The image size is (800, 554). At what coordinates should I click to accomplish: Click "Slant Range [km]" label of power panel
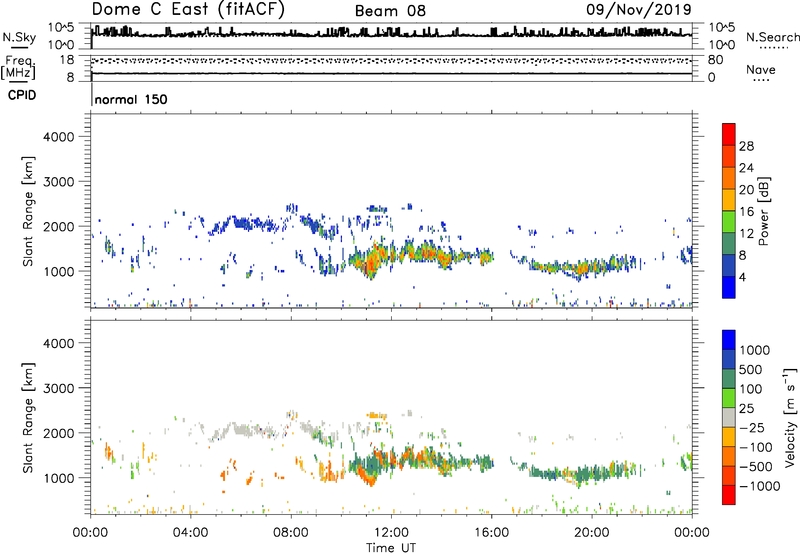click(28, 211)
